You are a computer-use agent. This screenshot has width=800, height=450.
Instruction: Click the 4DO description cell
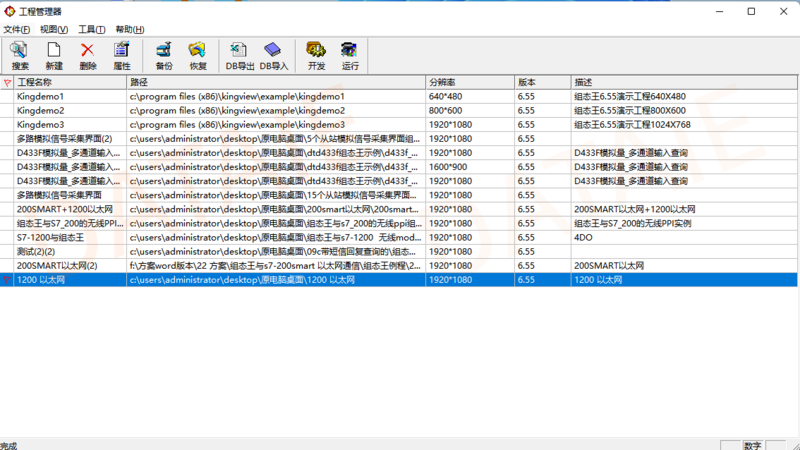[x=583, y=238]
